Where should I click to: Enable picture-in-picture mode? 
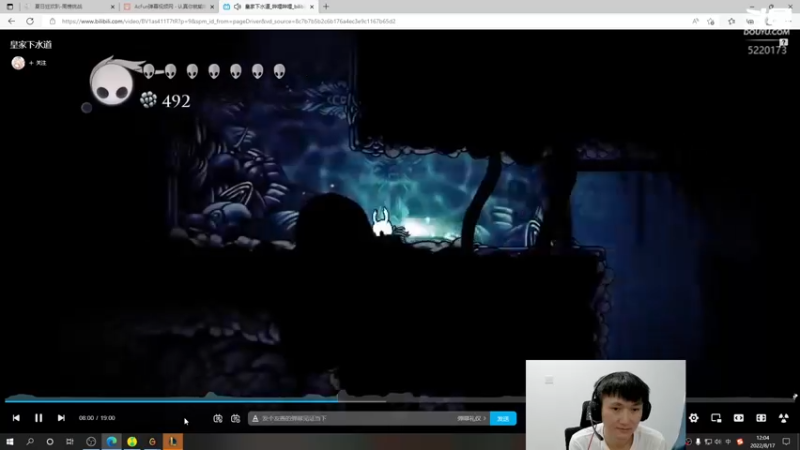(x=716, y=418)
